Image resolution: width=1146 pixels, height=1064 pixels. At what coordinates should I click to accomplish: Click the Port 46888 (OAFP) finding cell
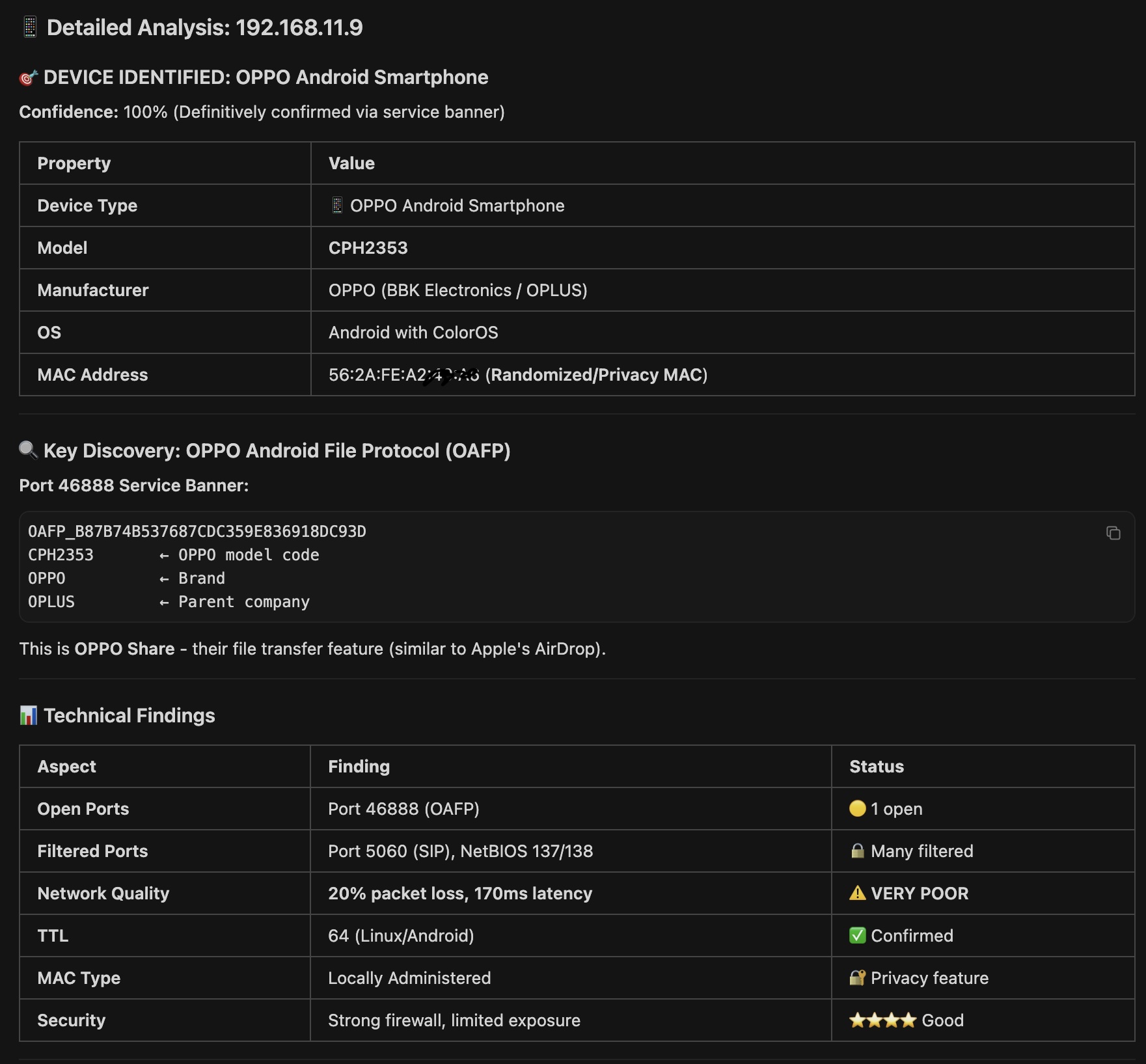coord(403,809)
